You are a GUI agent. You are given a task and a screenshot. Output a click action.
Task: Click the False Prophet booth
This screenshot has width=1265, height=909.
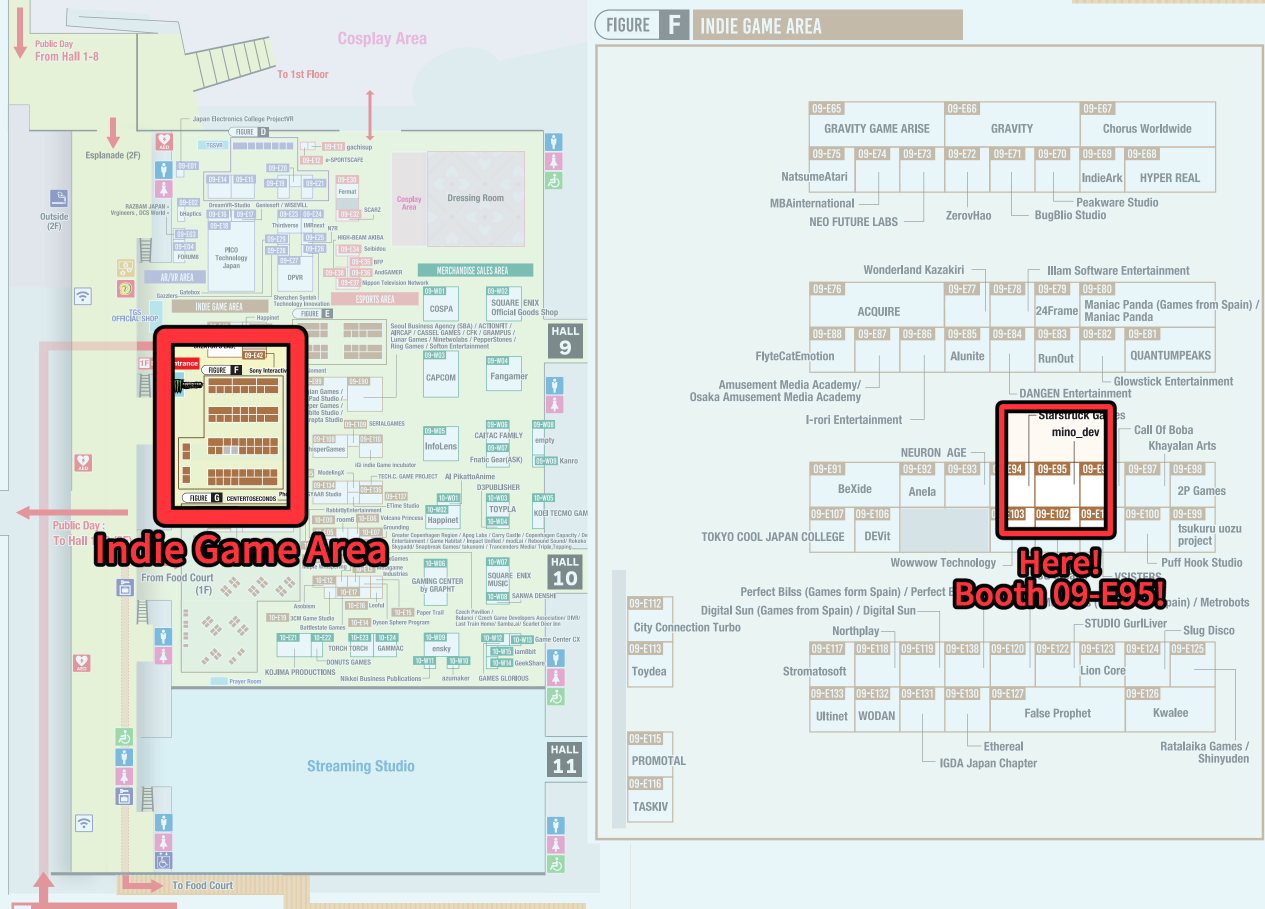click(1057, 713)
